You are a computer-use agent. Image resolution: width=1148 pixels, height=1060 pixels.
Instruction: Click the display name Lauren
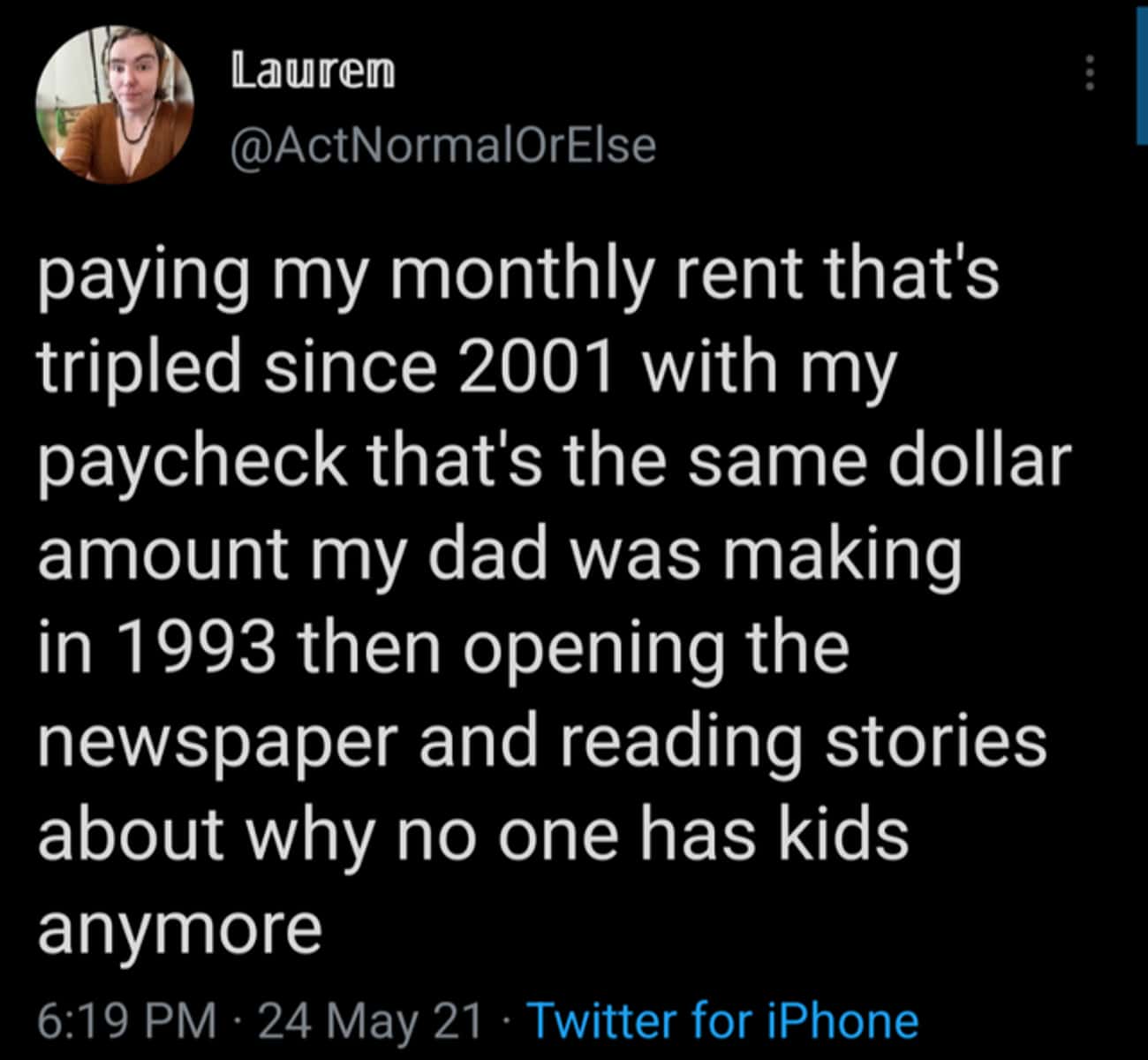pyautogui.click(x=313, y=71)
